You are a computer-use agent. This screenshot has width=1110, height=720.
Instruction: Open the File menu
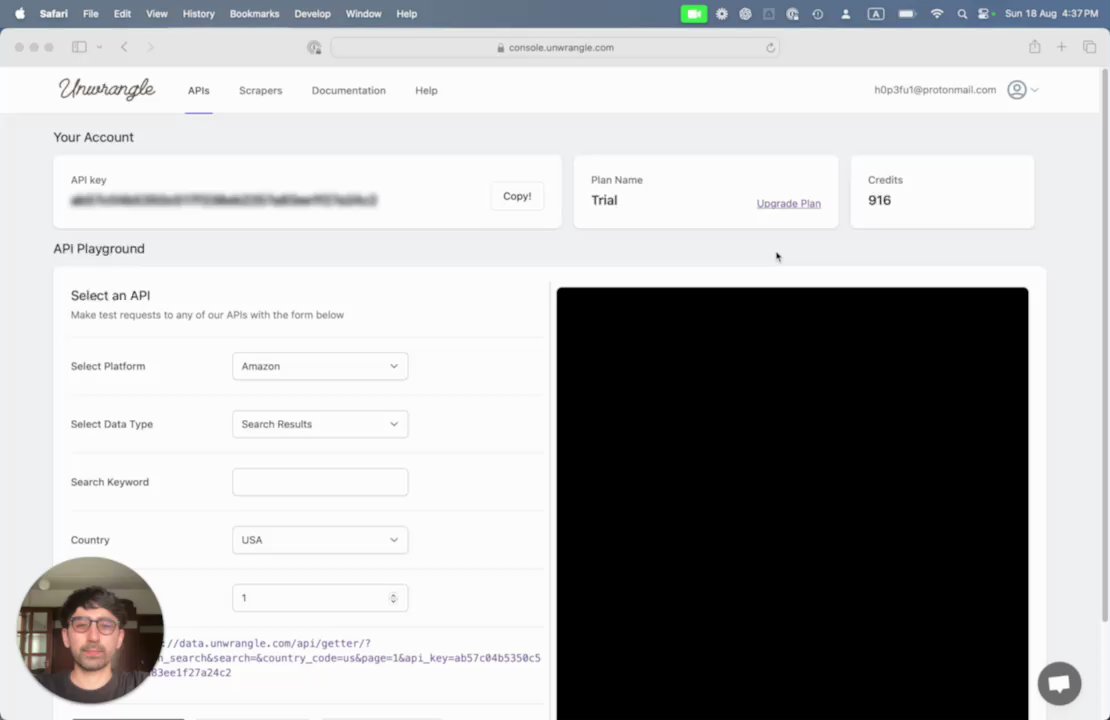91,13
